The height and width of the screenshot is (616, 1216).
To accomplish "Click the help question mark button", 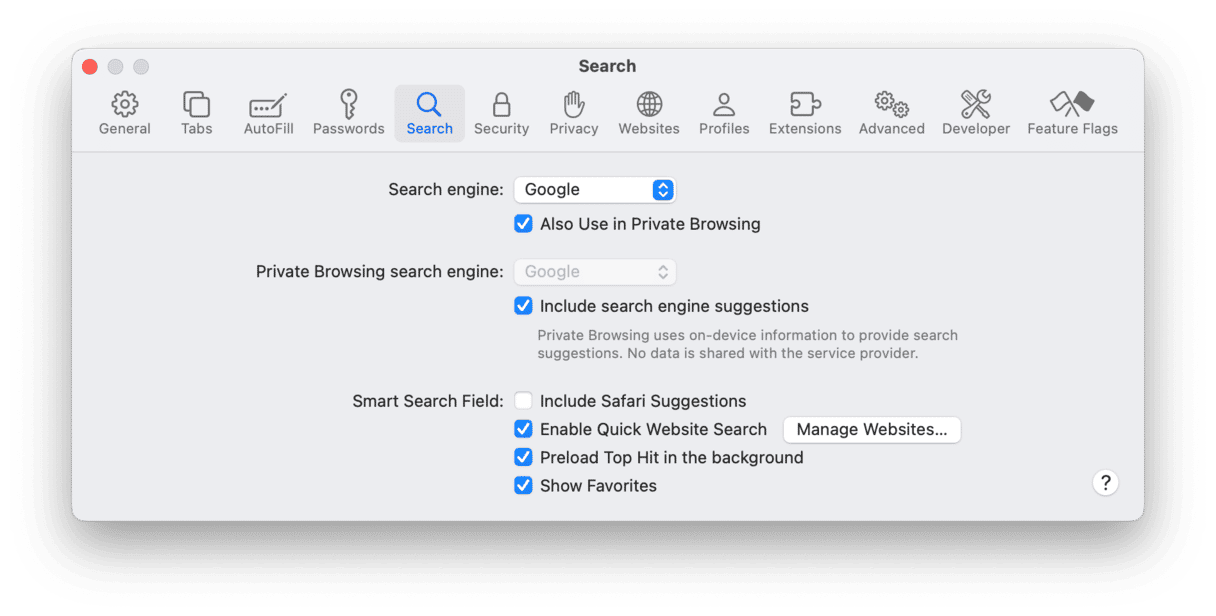I will pos(1105,483).
